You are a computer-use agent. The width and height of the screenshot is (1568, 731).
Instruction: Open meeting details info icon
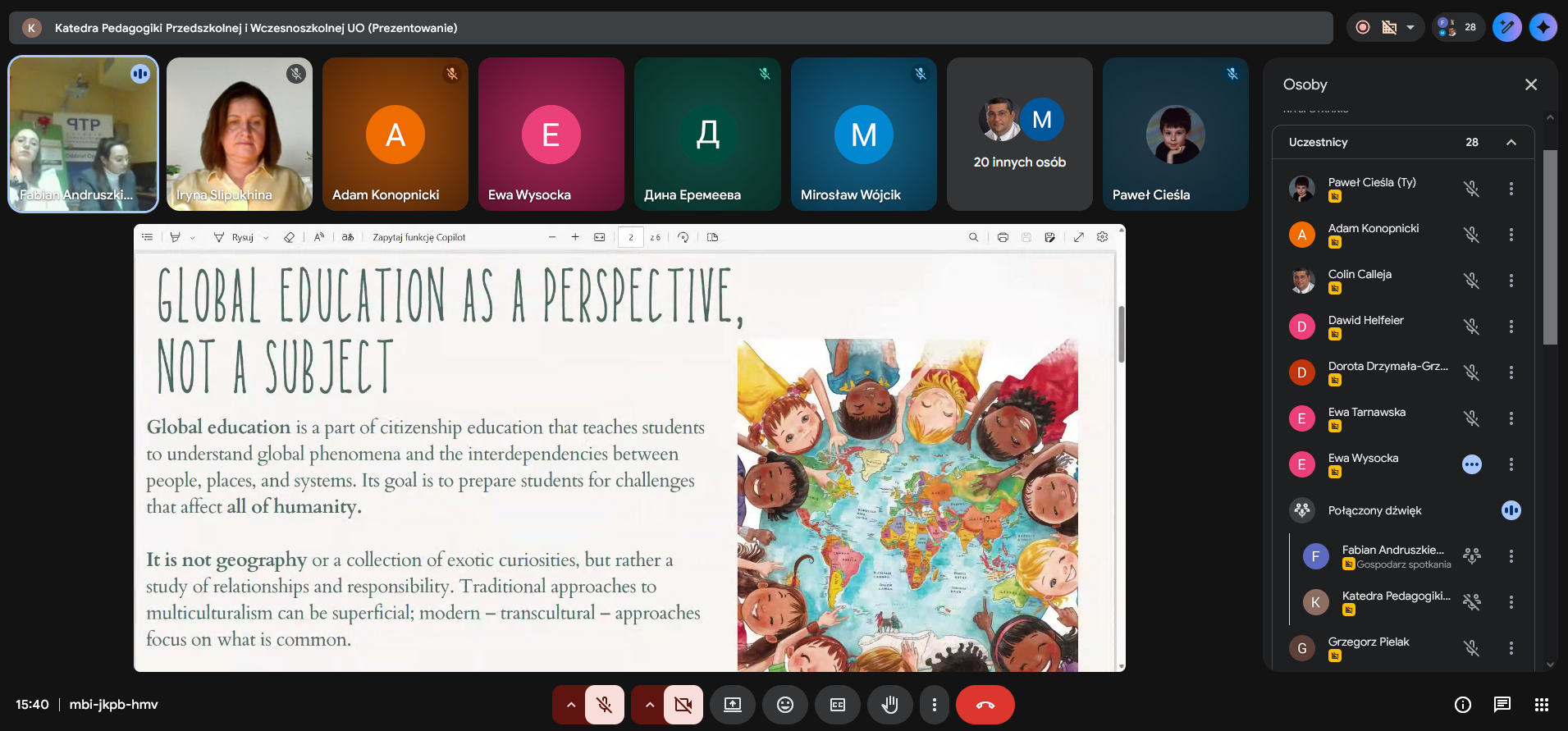(1462, 705)
